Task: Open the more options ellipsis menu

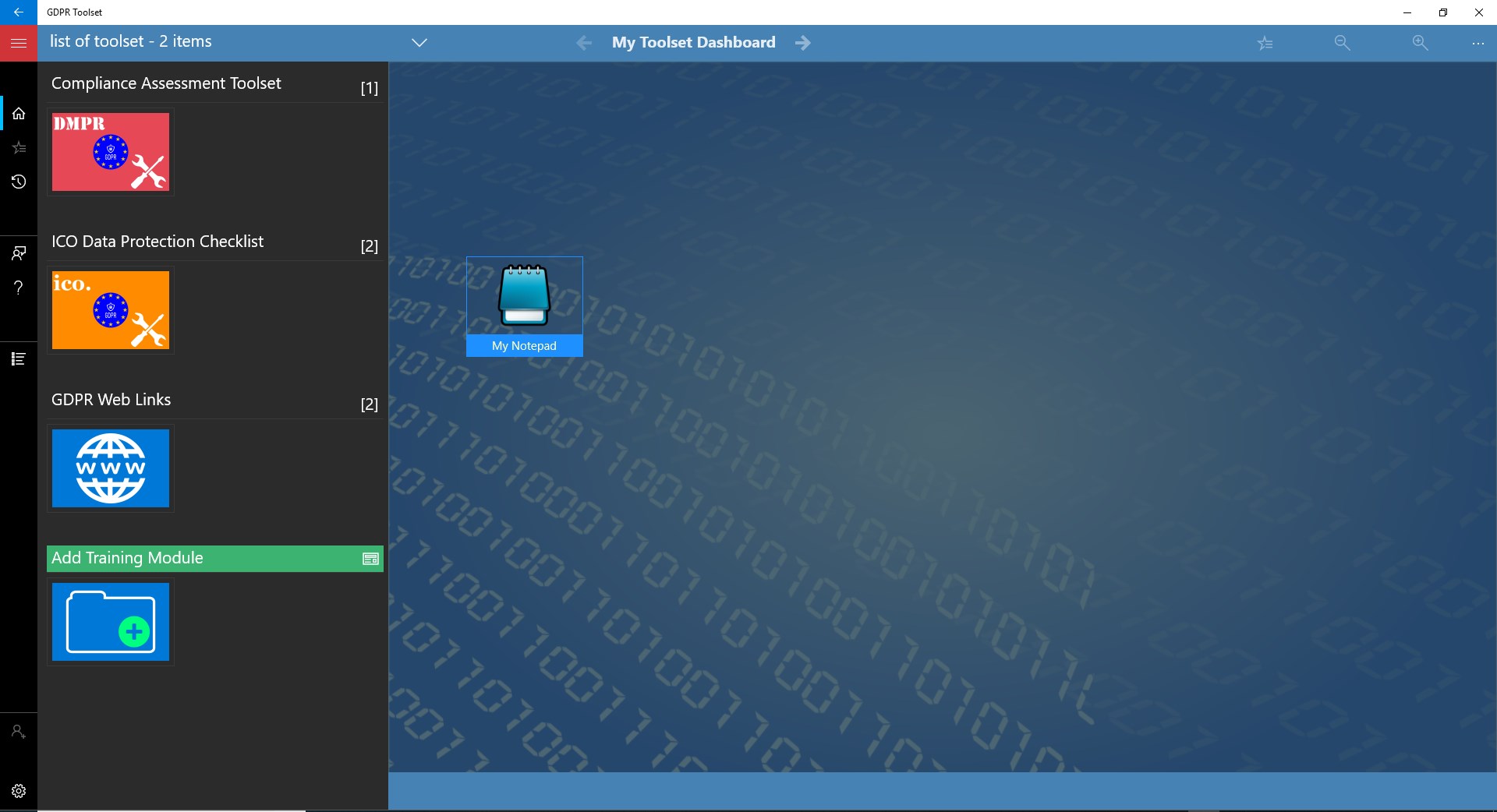Action: pos(1478,43)
